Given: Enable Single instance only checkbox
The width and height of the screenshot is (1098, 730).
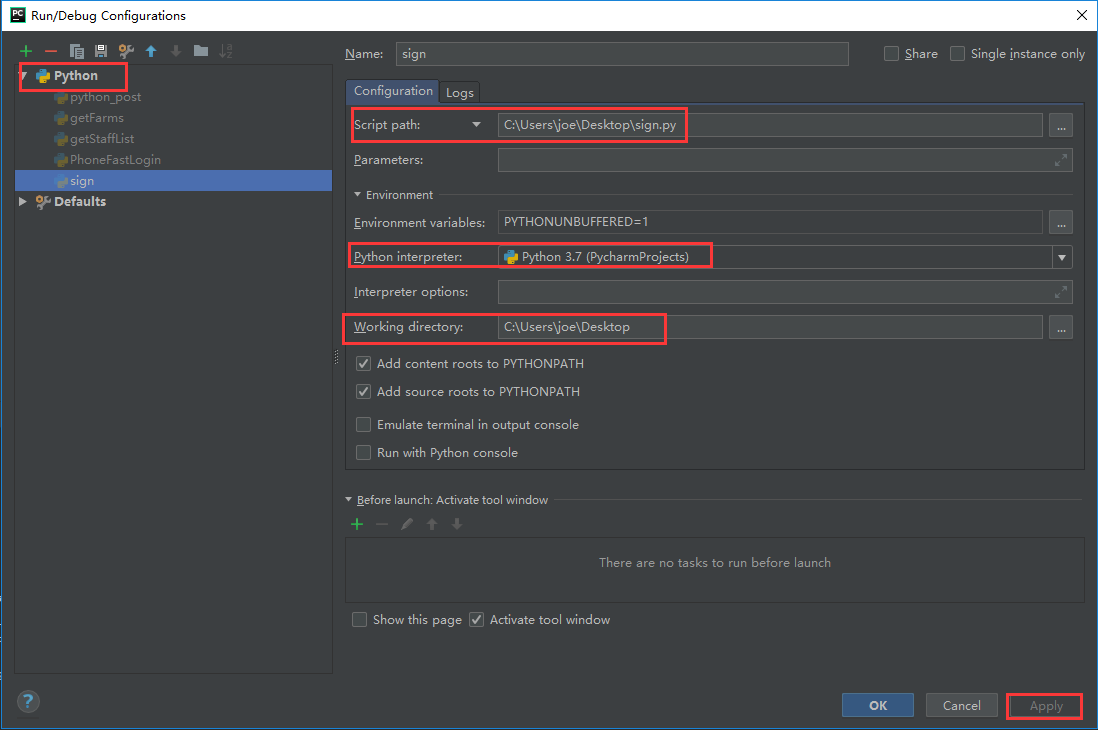Looking at the screenshot, I should tap(957, 54).
